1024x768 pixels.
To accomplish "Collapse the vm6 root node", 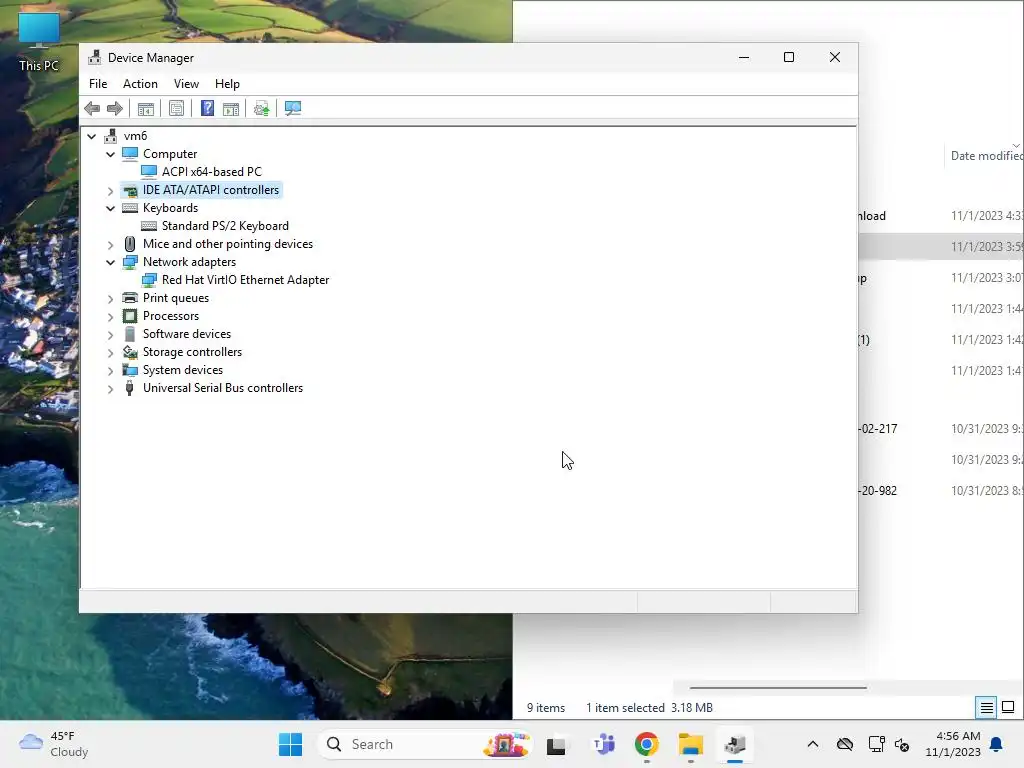I will (91, 136).
